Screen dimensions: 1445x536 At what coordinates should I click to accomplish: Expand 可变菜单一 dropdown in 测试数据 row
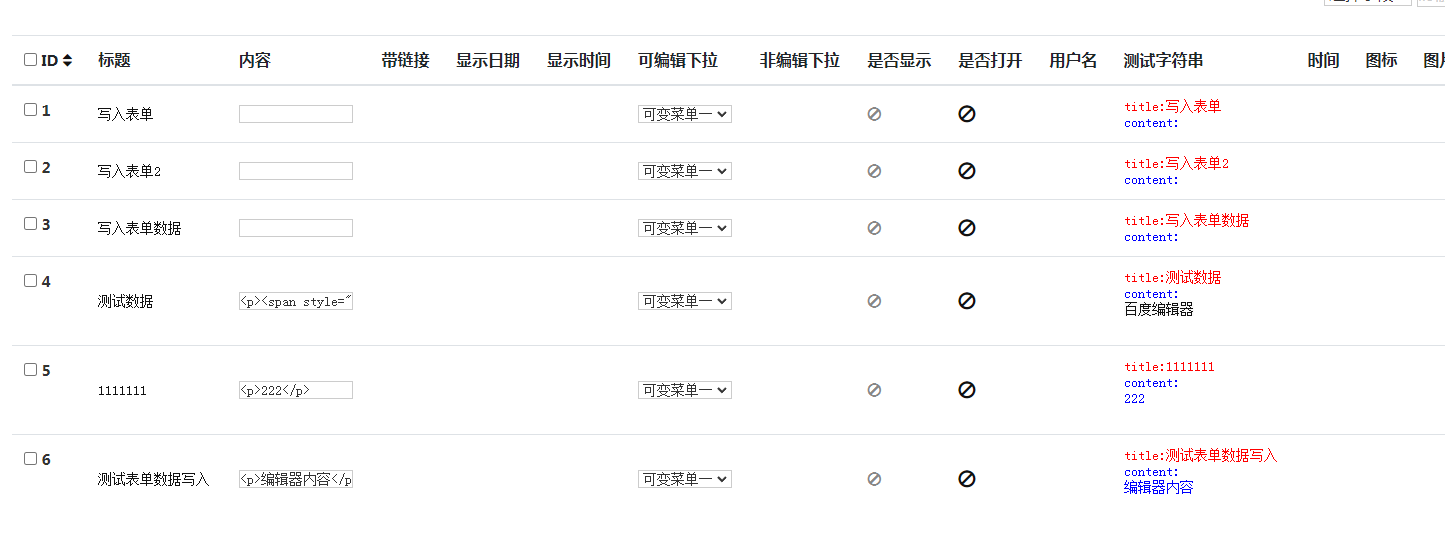point(685,301)
